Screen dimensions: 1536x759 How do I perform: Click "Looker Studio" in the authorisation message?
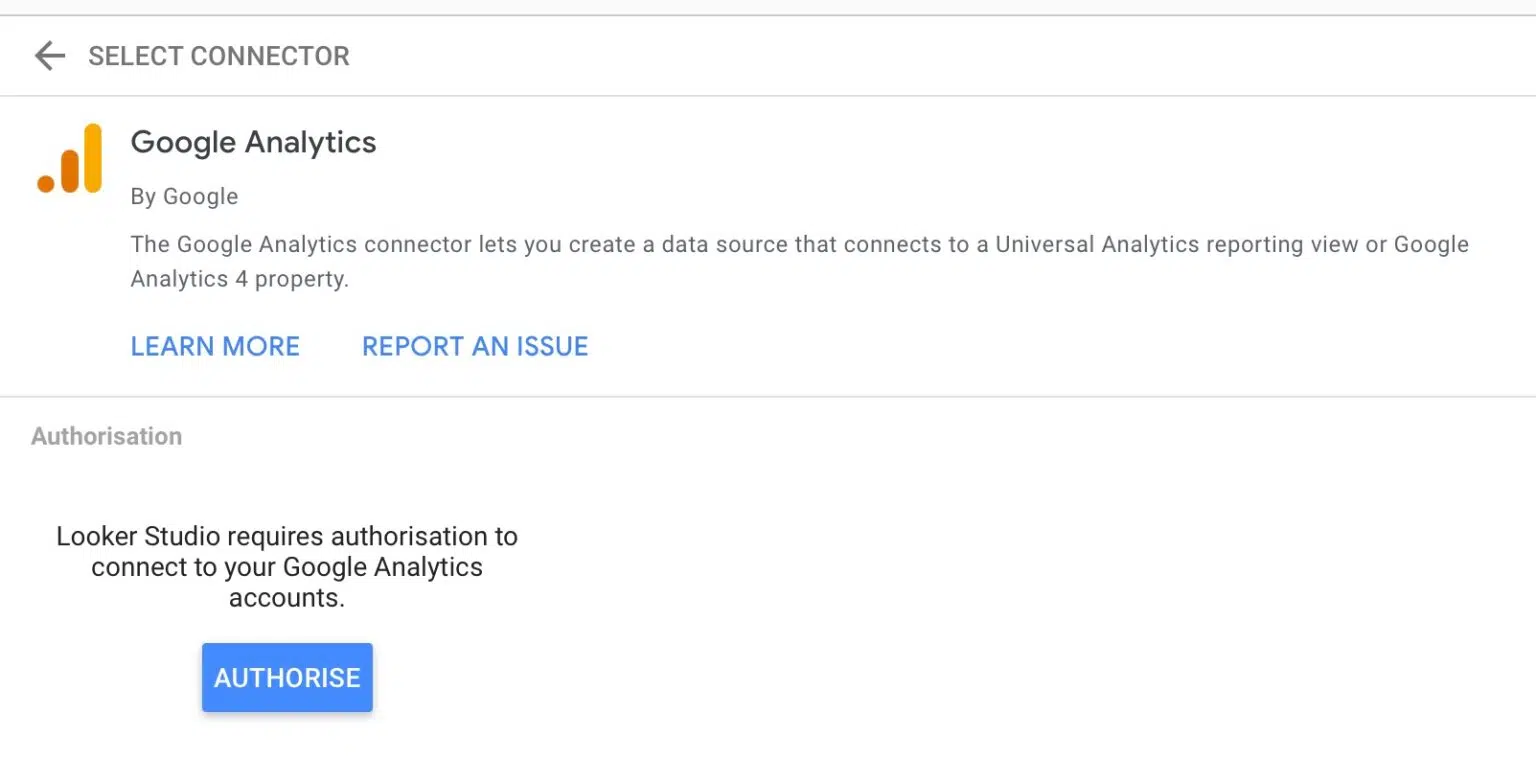[x=122, y=536]
